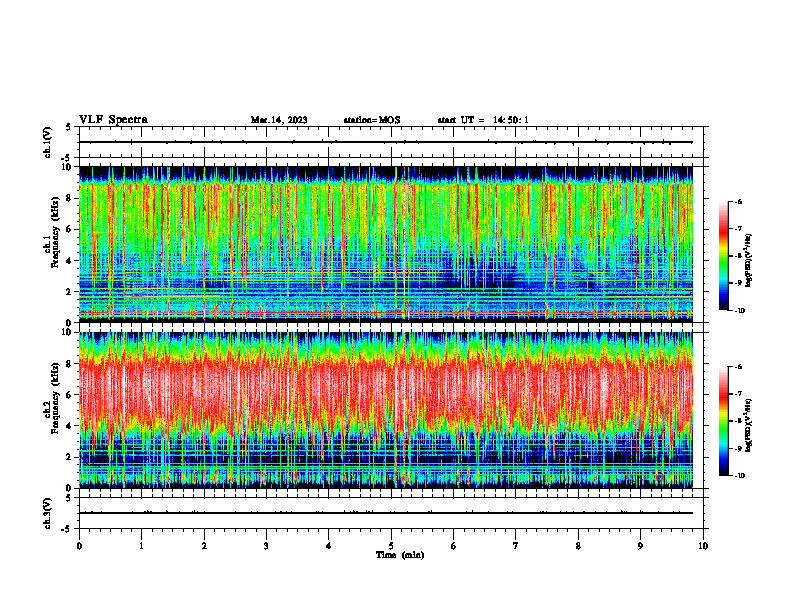Click the ch.1 power color scale bar
The width and height of the screenshot is (792, 612).
(x=723, y=256)
